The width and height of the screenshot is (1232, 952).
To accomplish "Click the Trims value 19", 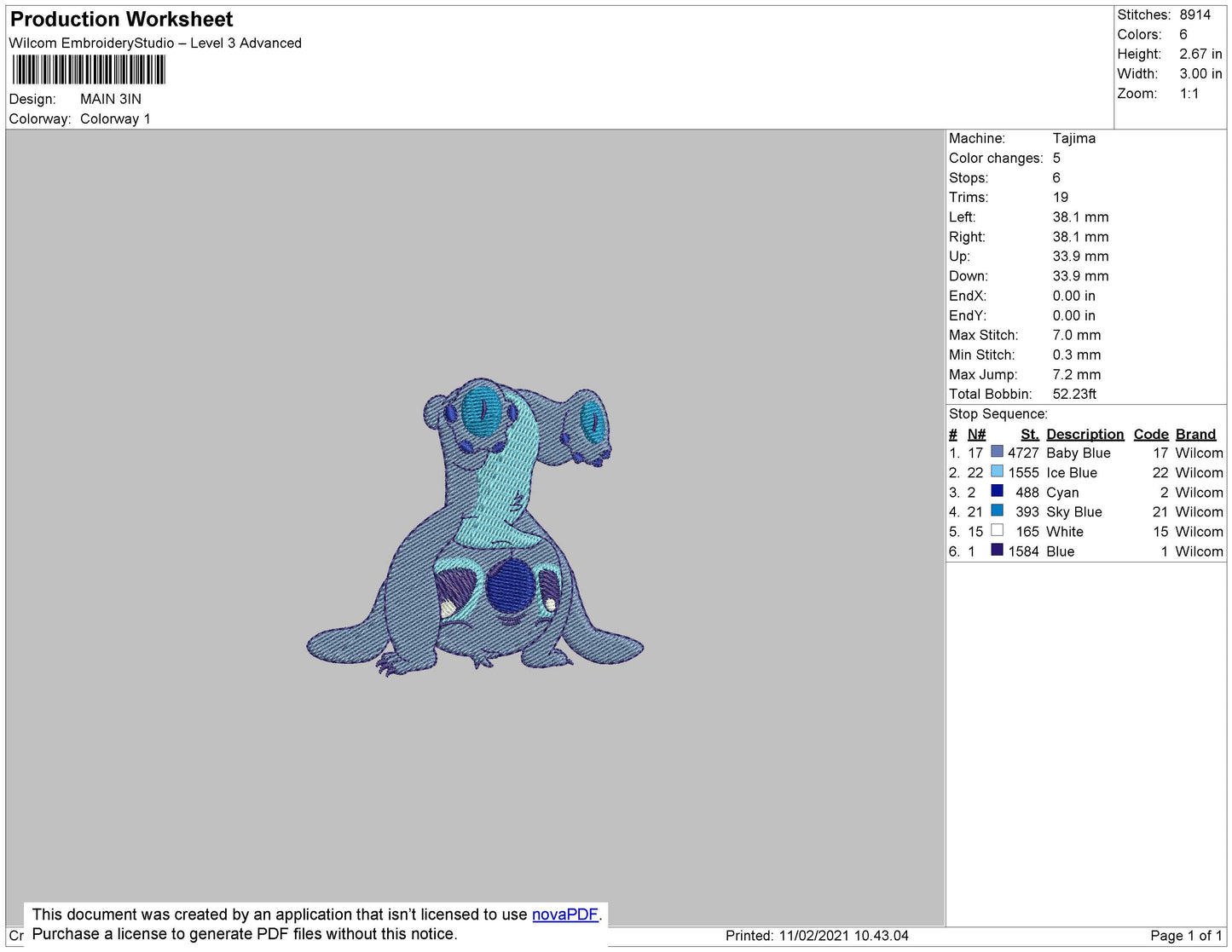I will point(1060,197).
